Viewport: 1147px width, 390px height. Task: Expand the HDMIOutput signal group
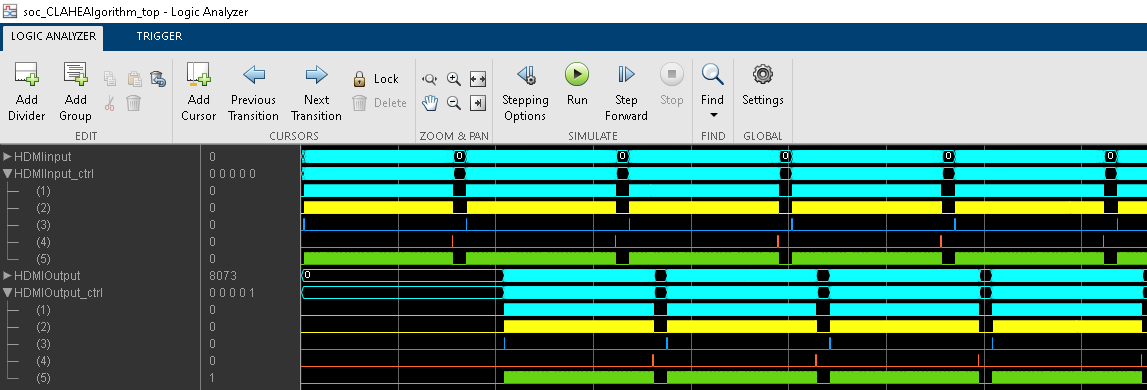pyautogui.click(x=7, y=276)
